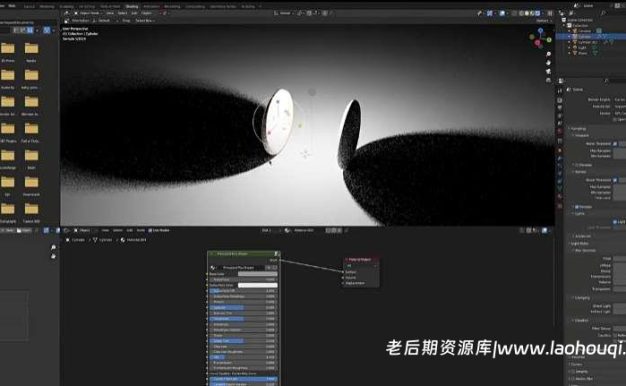Click the node editor pan hand icon
626x386 pixels.
(53, 256)
